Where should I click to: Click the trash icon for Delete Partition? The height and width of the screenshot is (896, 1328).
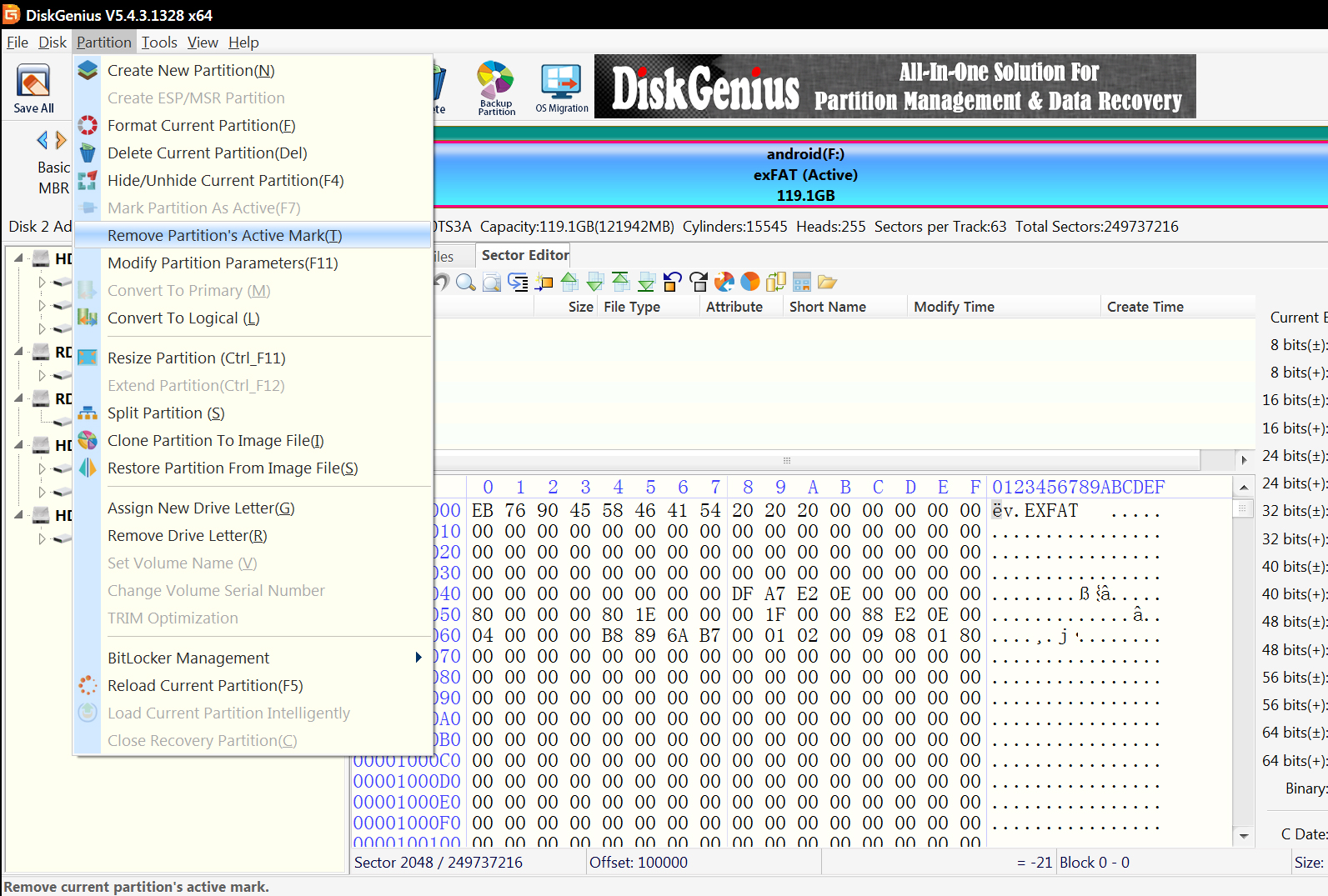point(88,153)
